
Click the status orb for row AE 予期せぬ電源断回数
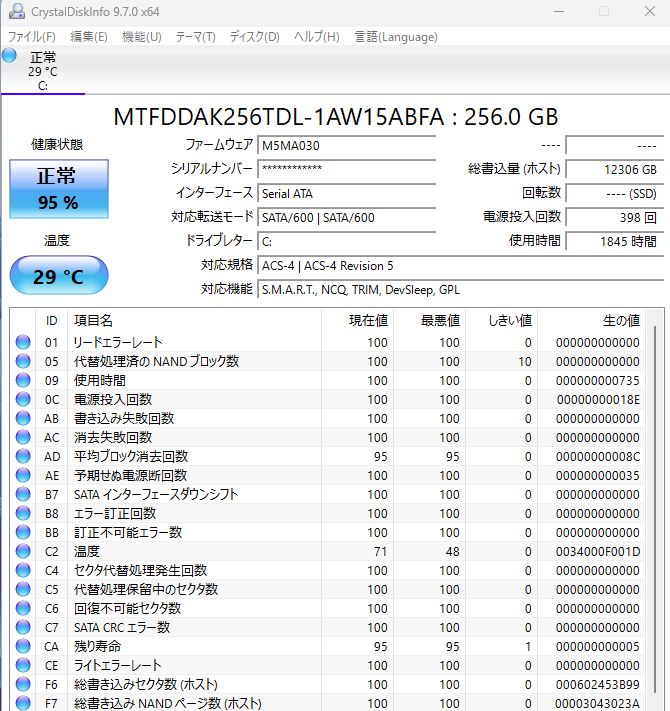point(23,475)
